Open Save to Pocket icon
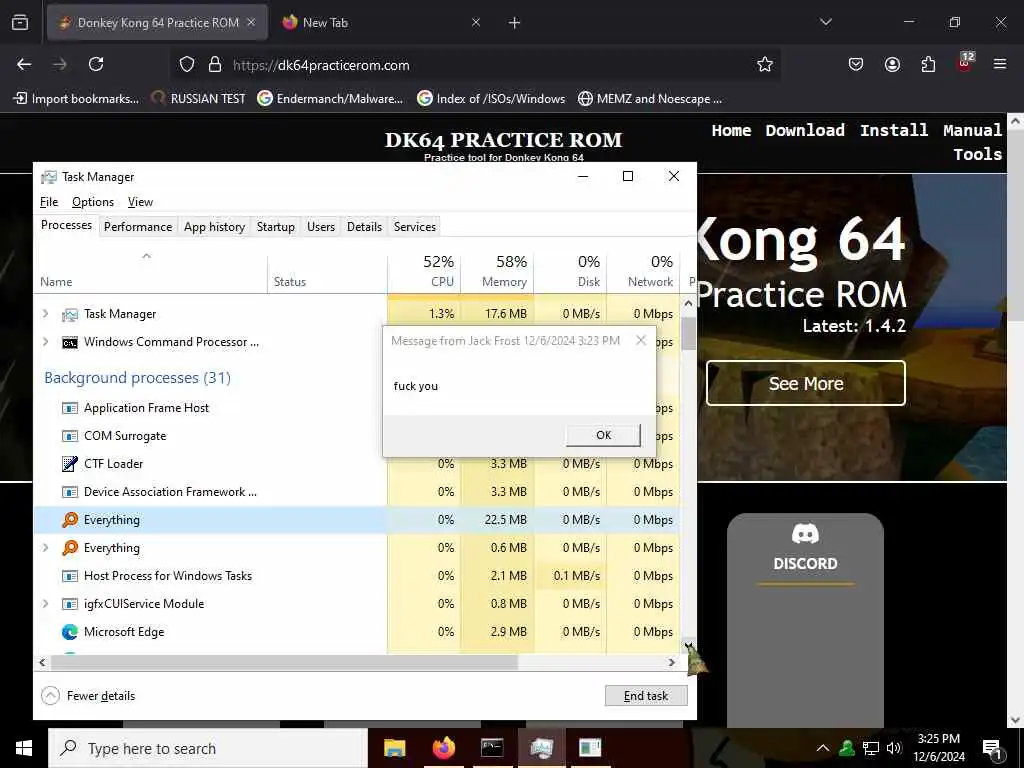 pyautogui.click(x=856, y=65)
